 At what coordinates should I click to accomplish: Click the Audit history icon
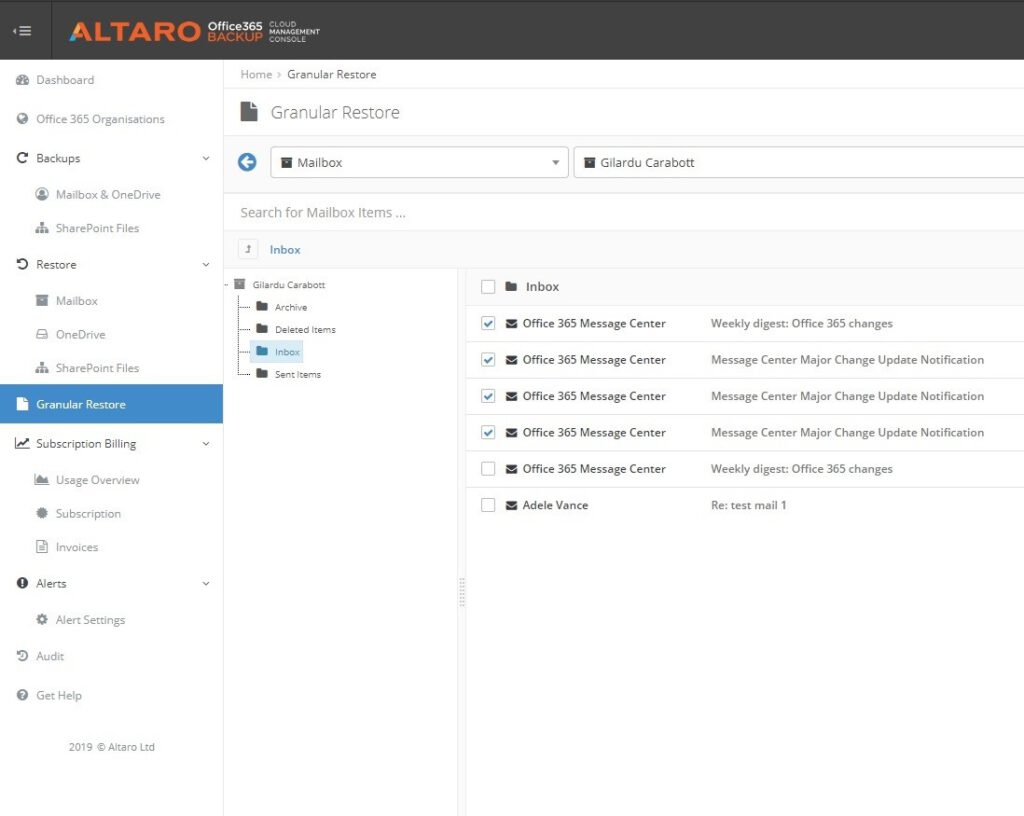tap(22, 656)
